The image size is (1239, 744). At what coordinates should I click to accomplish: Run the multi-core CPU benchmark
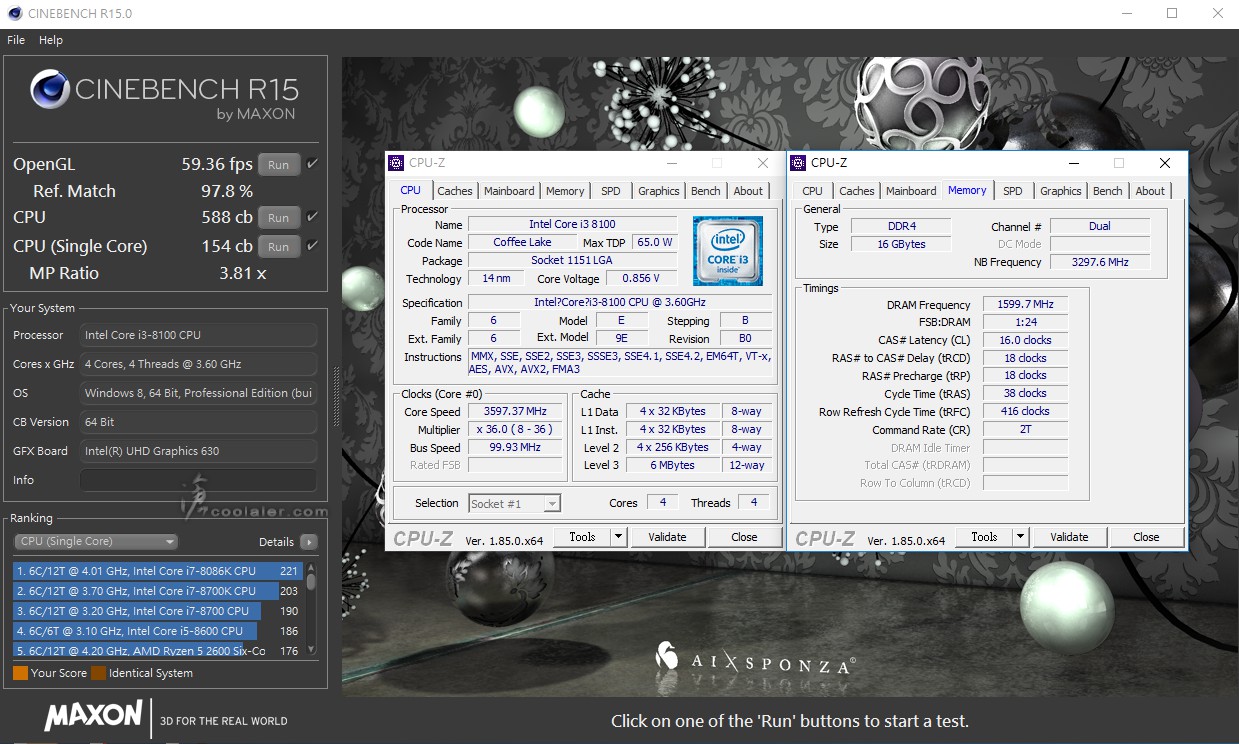(x=279, y=218)
